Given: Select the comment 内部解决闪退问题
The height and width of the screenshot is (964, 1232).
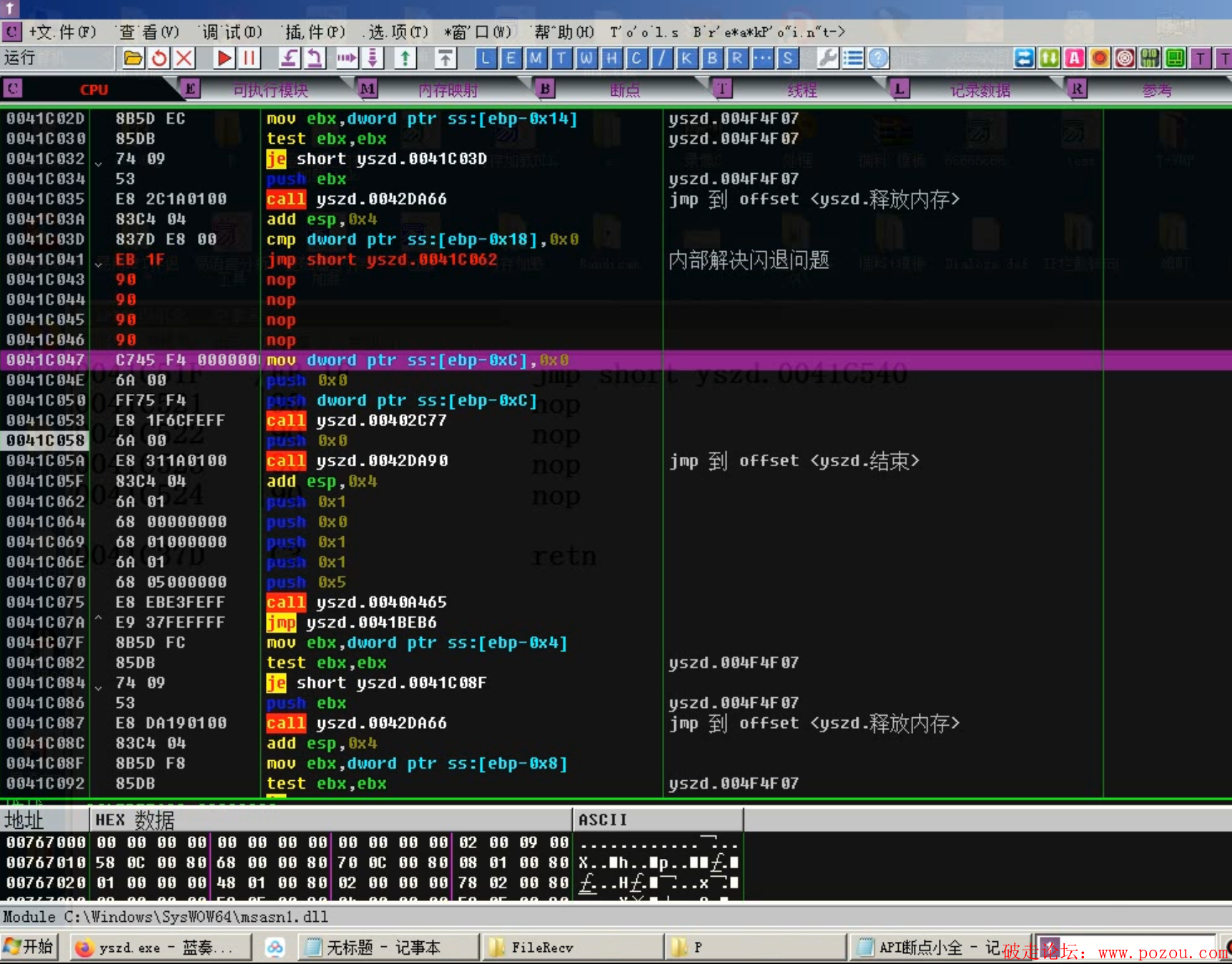Looking at the screenshot, I should (749, 260).
